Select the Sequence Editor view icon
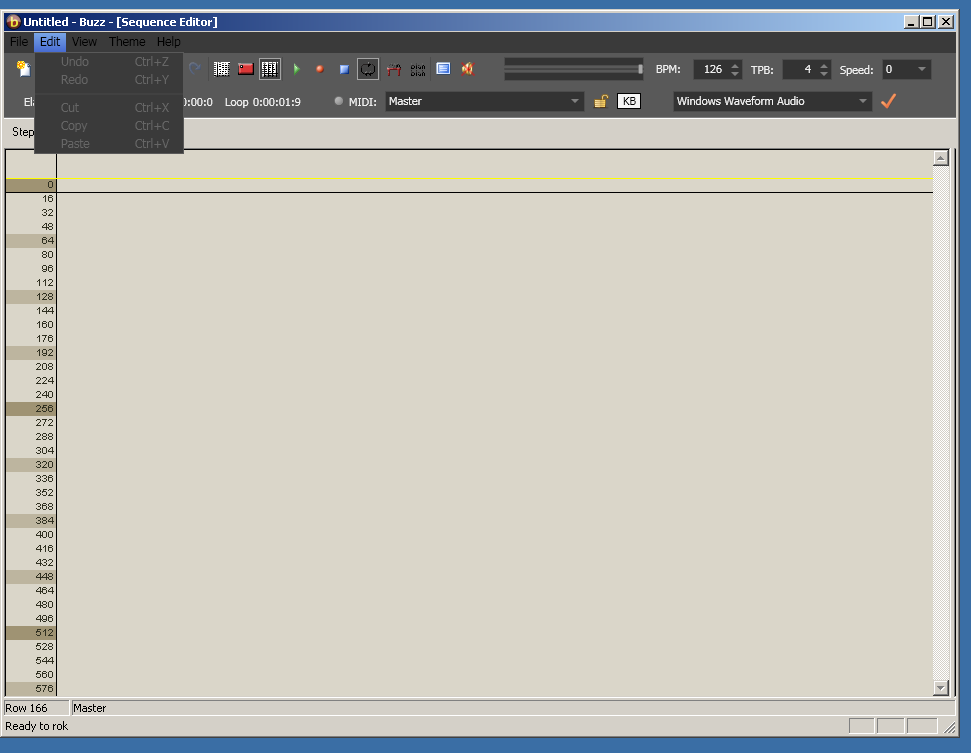971x753 pixels. click(x=270, y=69)
